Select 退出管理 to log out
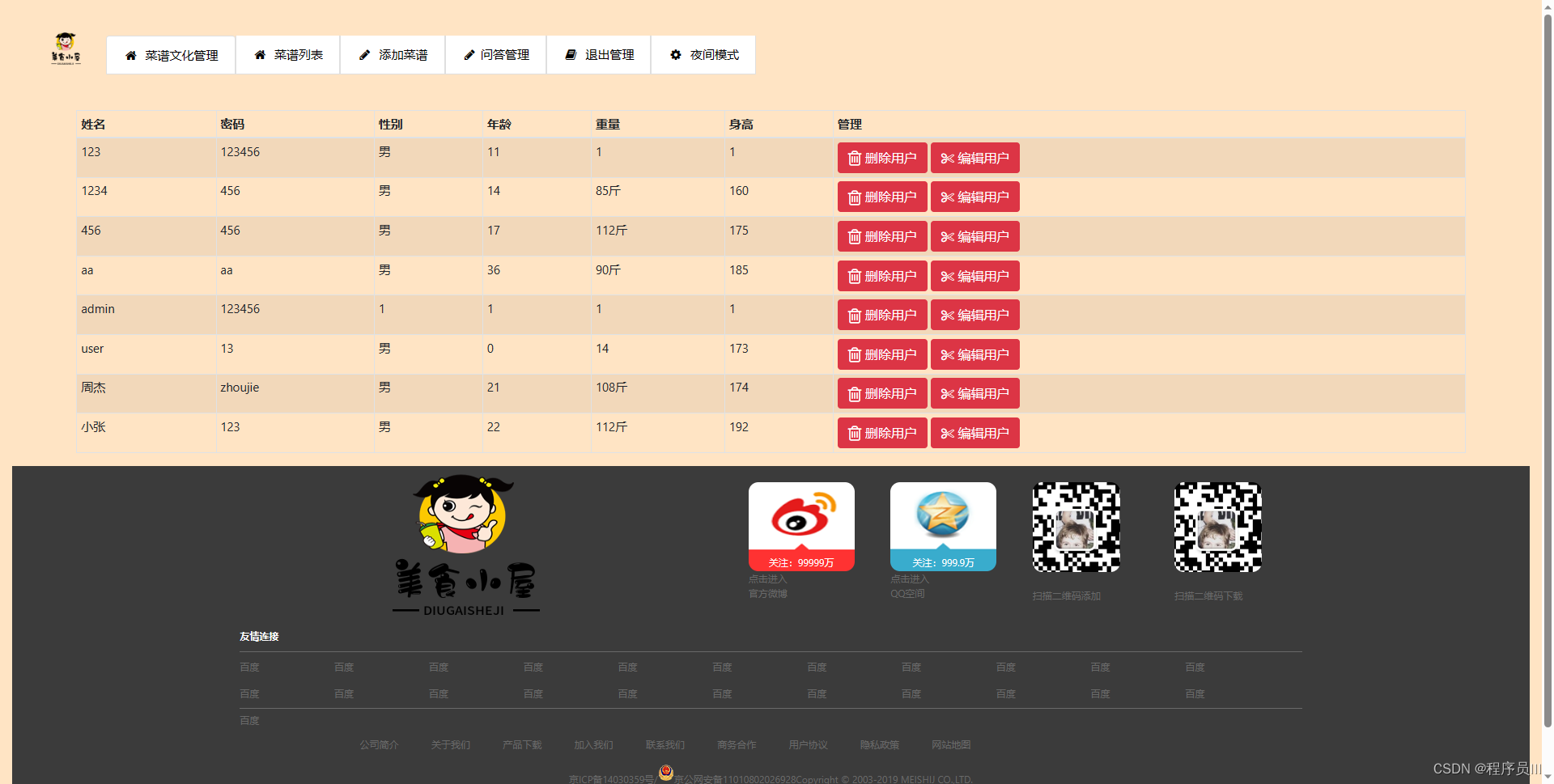This screenshot has height=784, width=1554. coord(599,55)
